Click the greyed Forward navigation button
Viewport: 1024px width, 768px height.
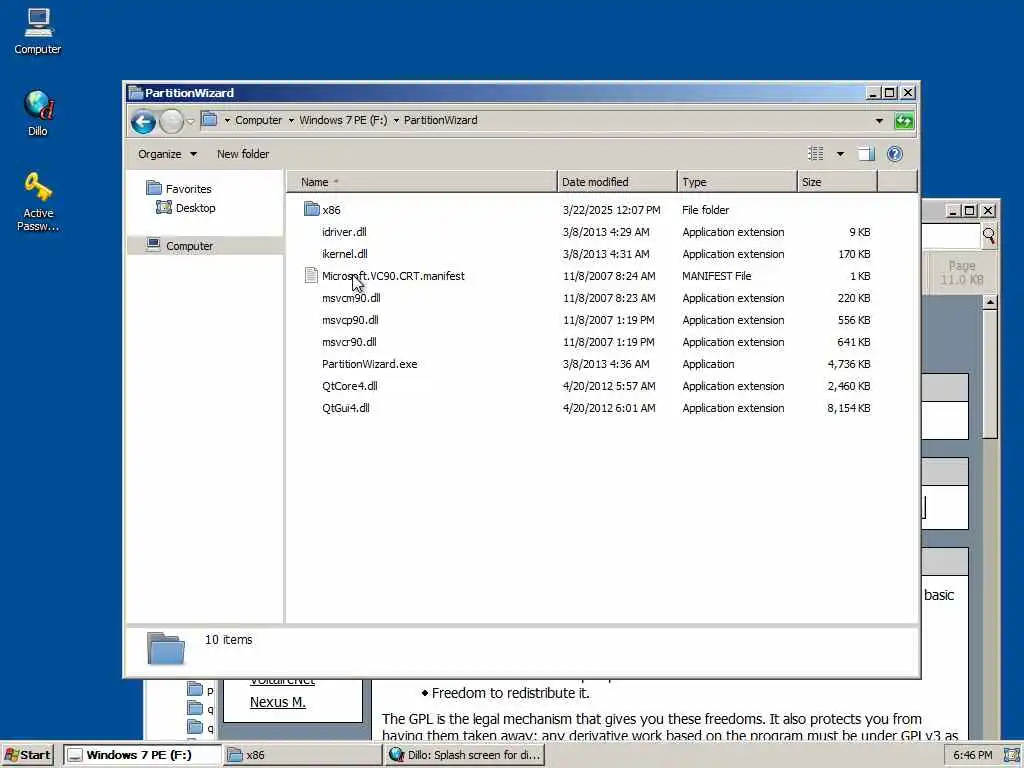pos(172,122)
